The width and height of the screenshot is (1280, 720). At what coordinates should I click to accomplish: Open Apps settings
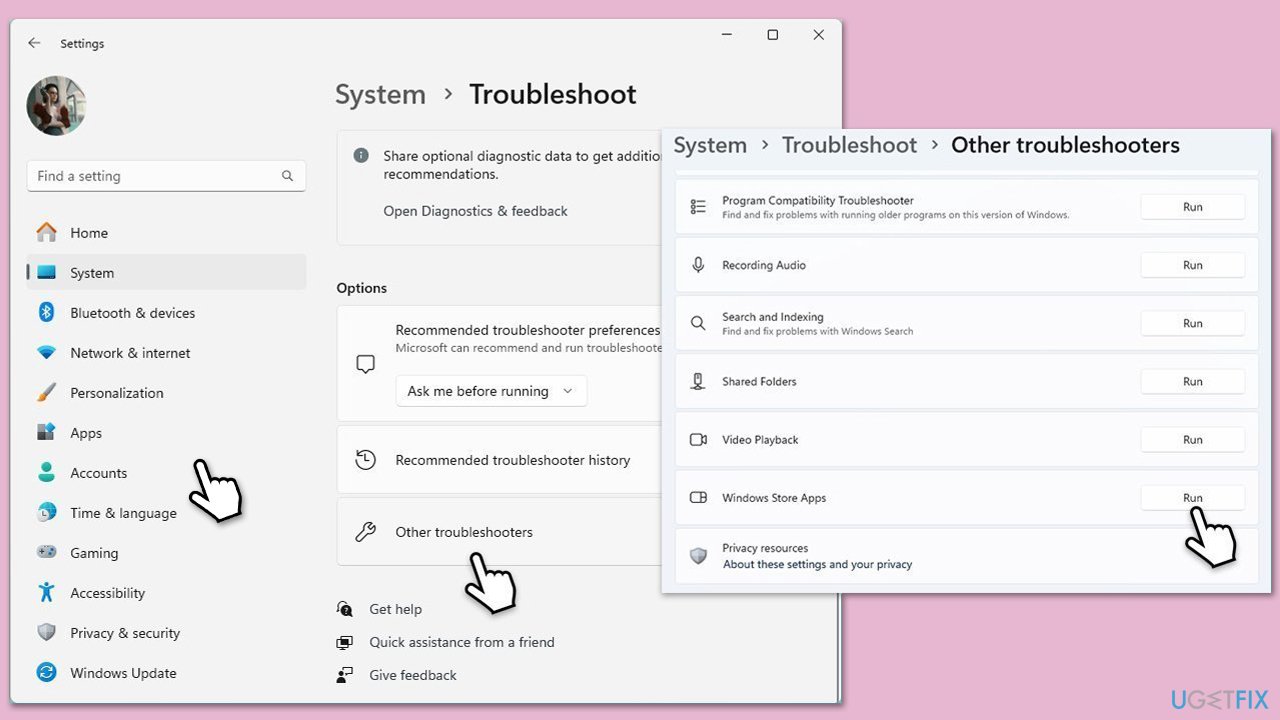(166, 433)
